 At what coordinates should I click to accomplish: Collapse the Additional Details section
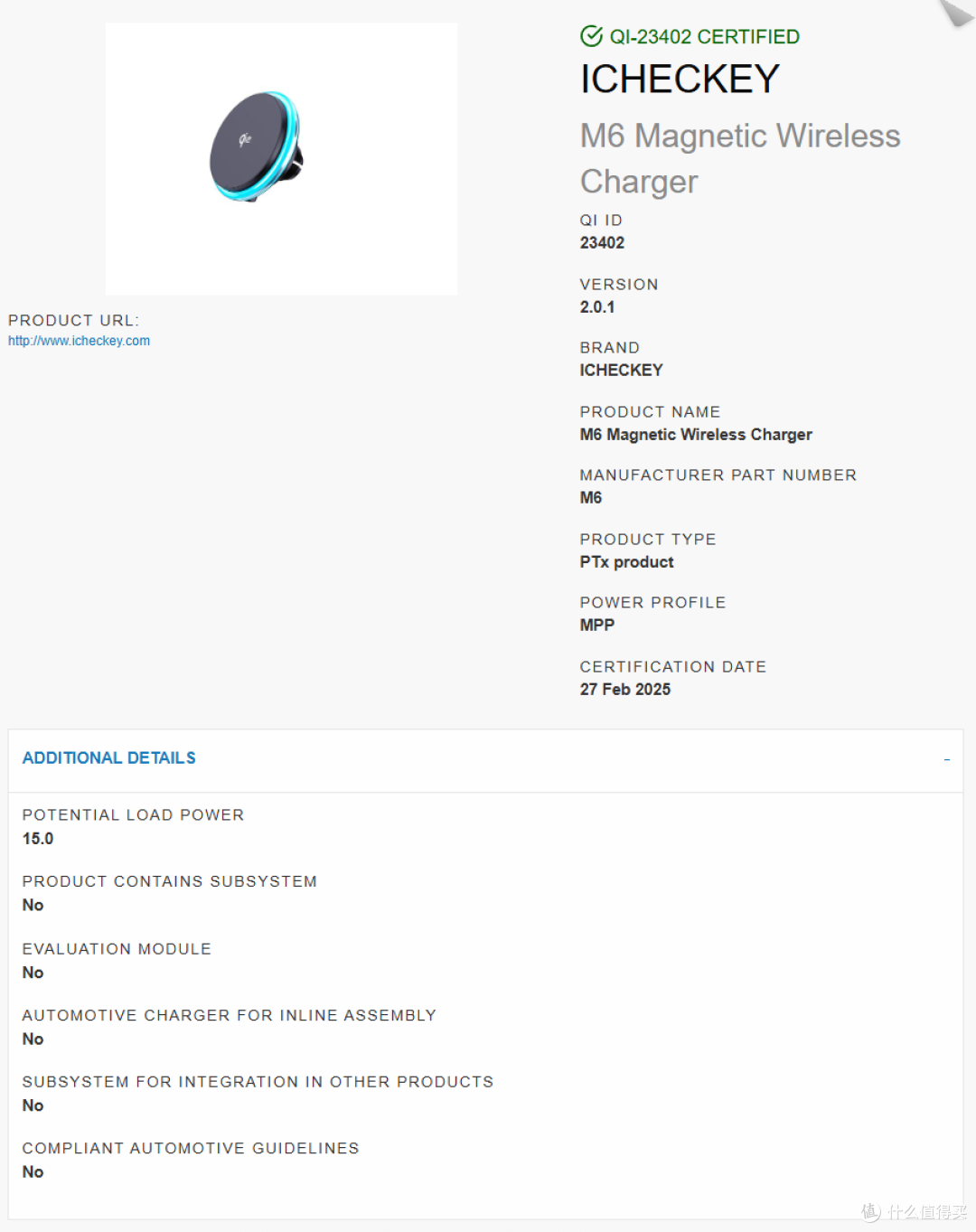[946, 759]
